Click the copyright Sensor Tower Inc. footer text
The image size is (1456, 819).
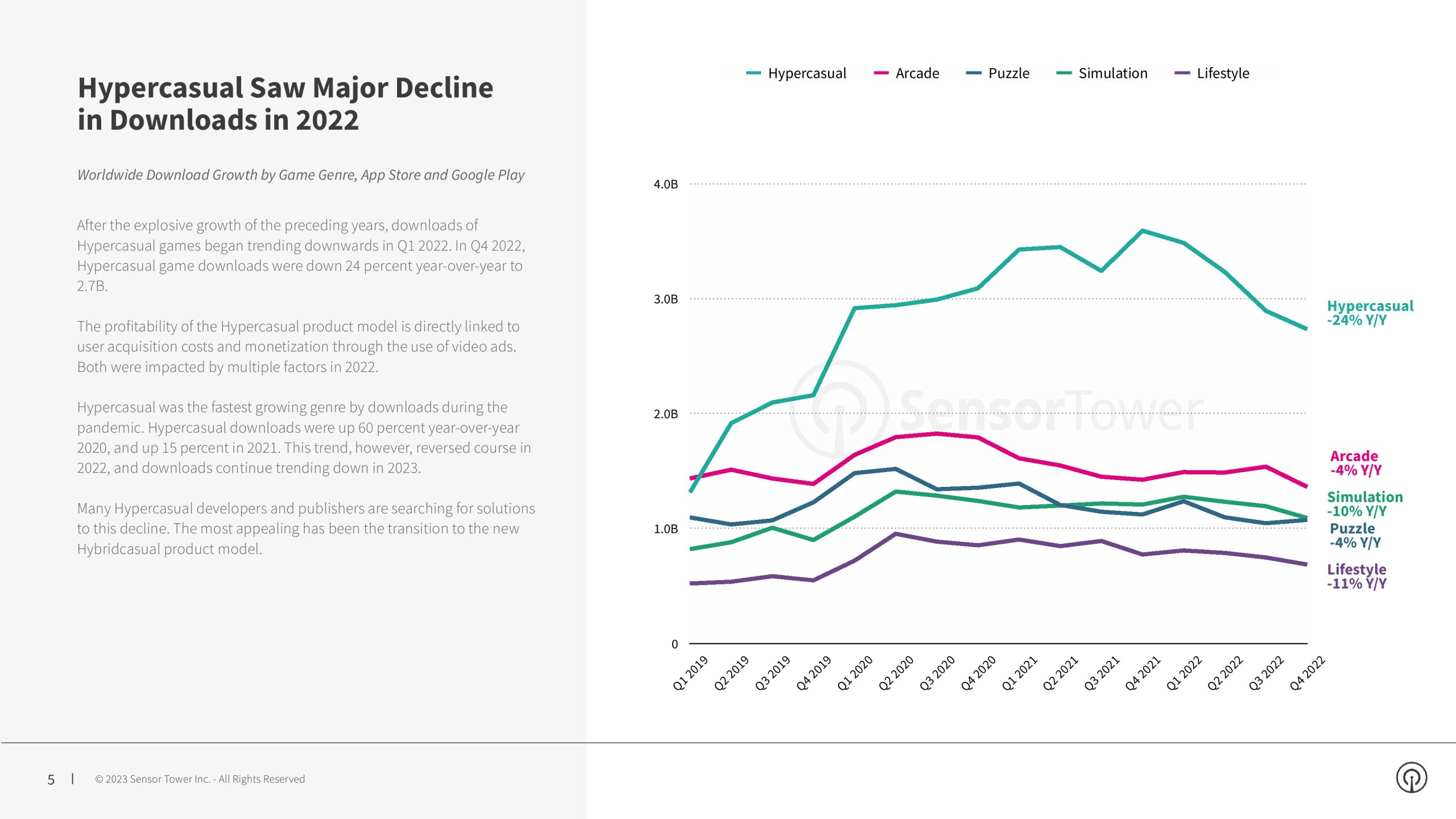click(x=200, y=779)
